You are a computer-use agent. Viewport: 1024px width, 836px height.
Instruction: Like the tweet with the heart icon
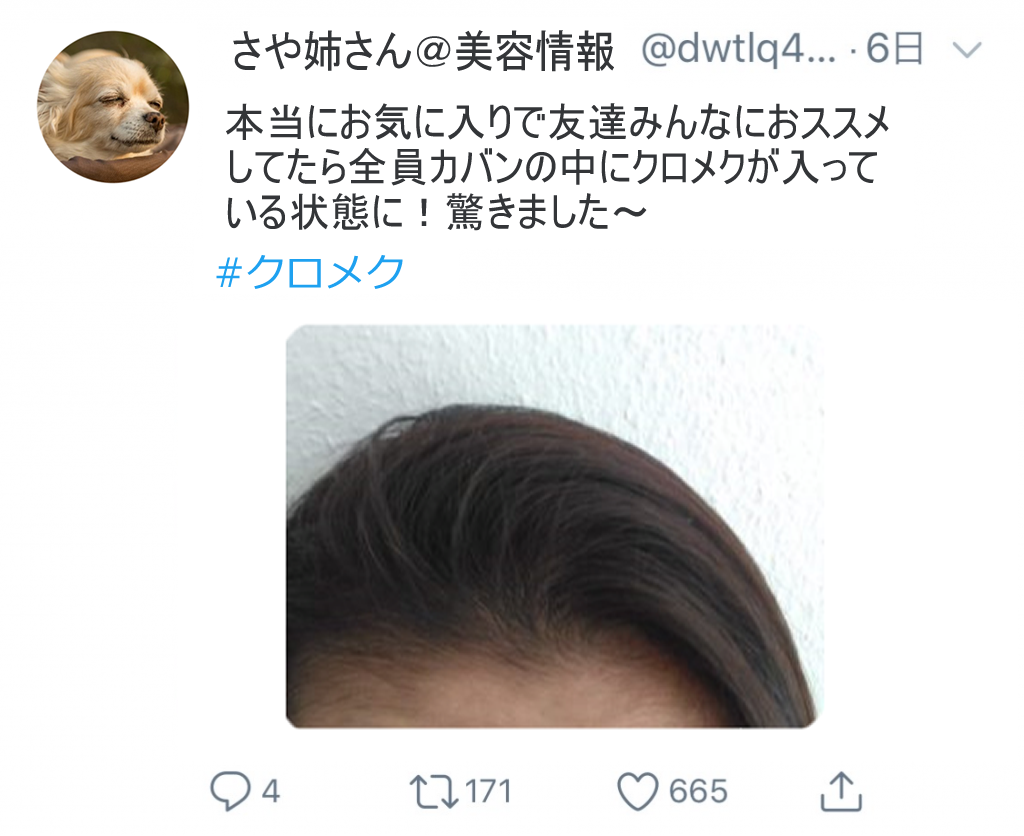[x=637, y=792]
